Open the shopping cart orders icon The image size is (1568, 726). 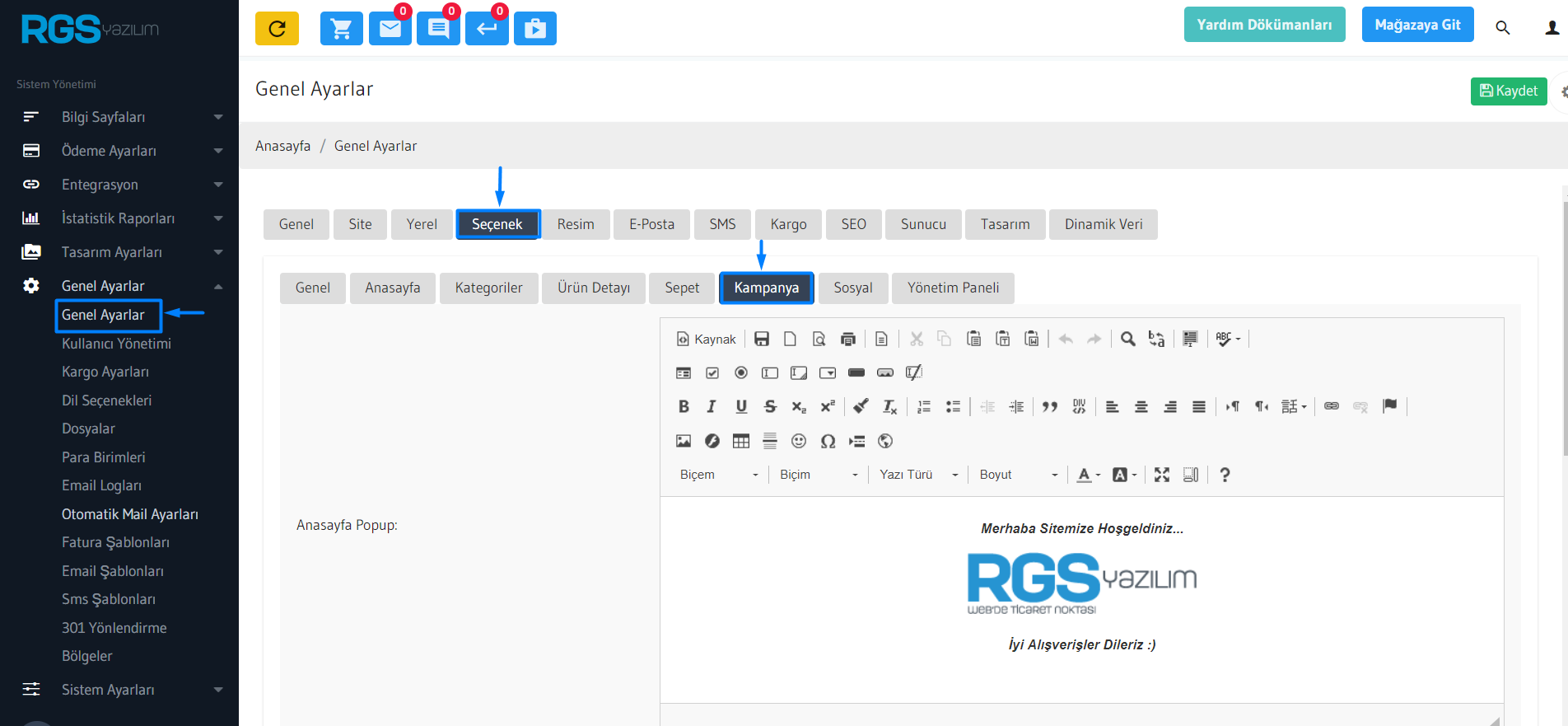pos(341,29)
